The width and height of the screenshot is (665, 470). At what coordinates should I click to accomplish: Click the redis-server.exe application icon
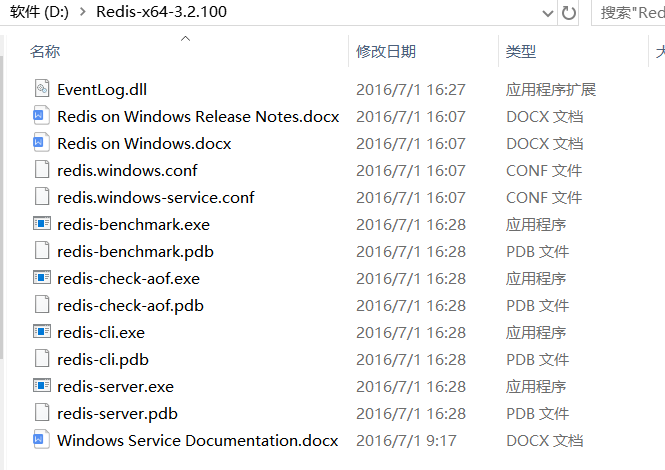click(41, 386)
